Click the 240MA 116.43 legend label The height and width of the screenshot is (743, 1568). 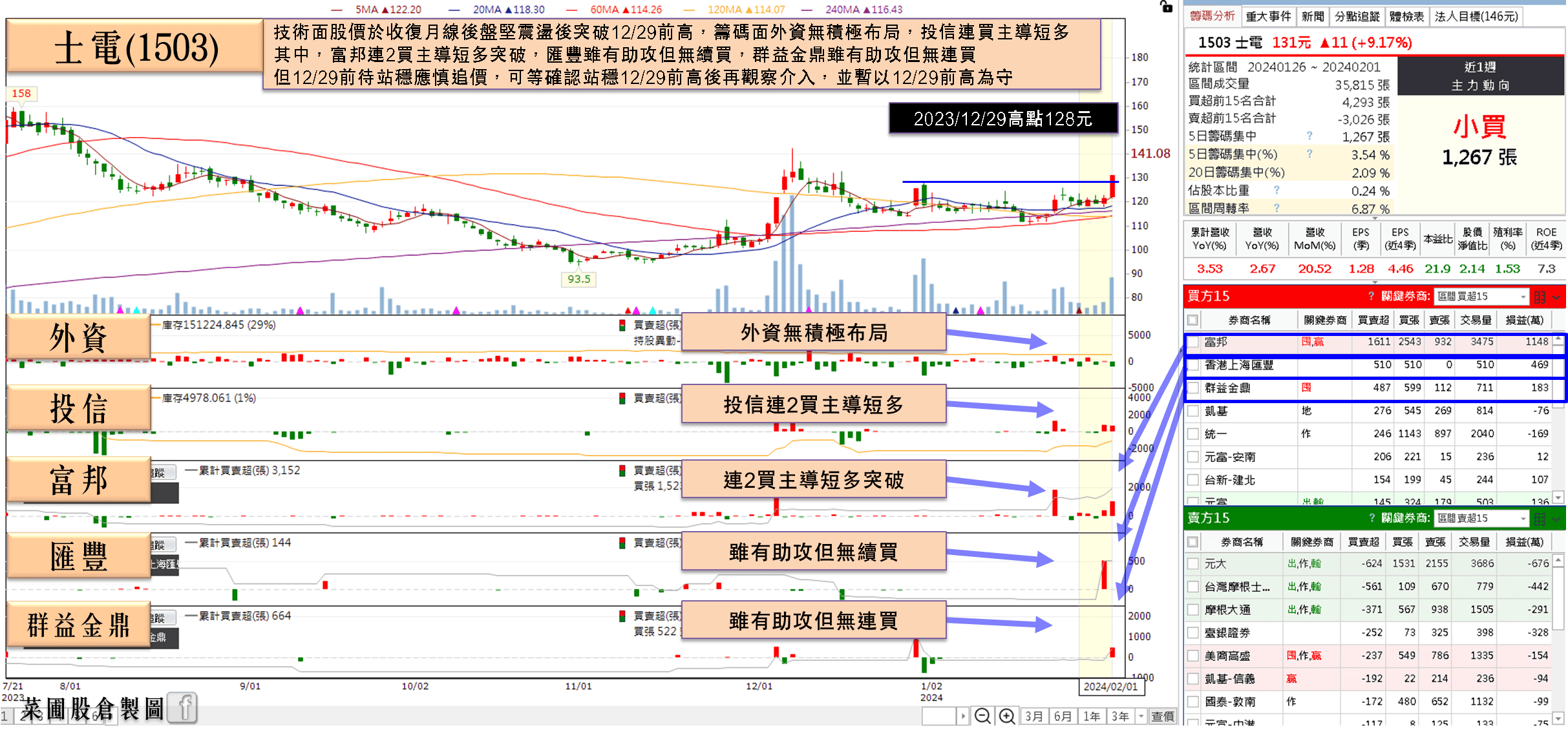[x=863, y=10]
